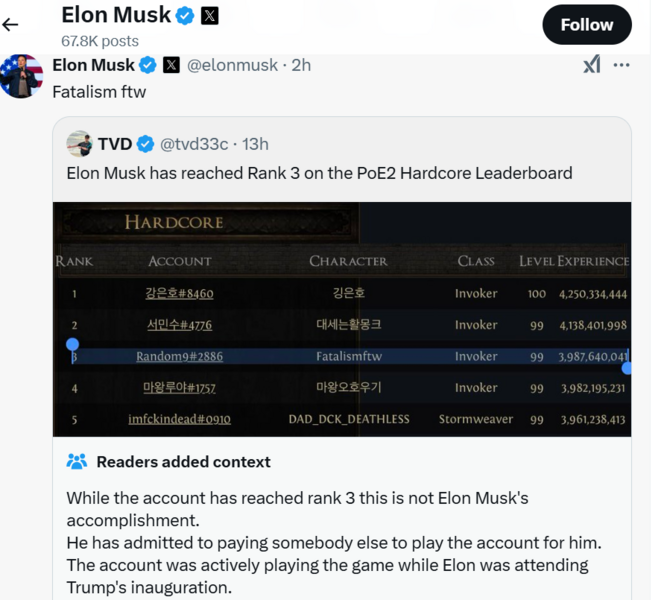
Task: Click the Elon Musk name in tweet
Action: [93, 65]
